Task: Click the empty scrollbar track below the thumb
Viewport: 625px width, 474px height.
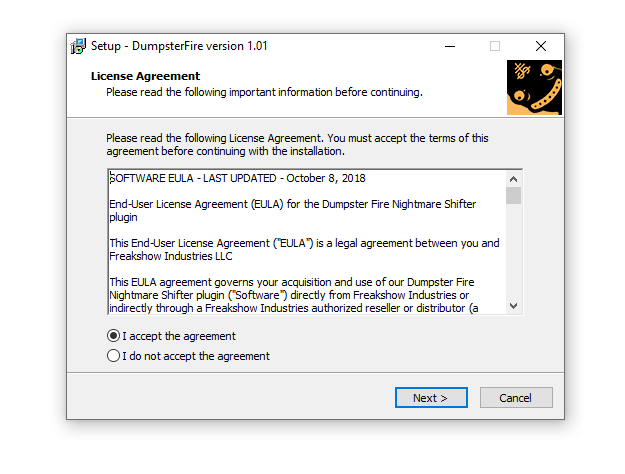Action: point(513,255)
